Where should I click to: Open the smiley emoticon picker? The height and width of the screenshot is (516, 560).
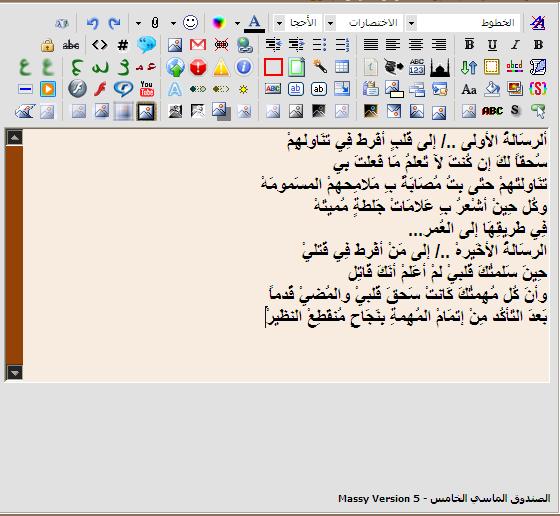pos(190,22)
